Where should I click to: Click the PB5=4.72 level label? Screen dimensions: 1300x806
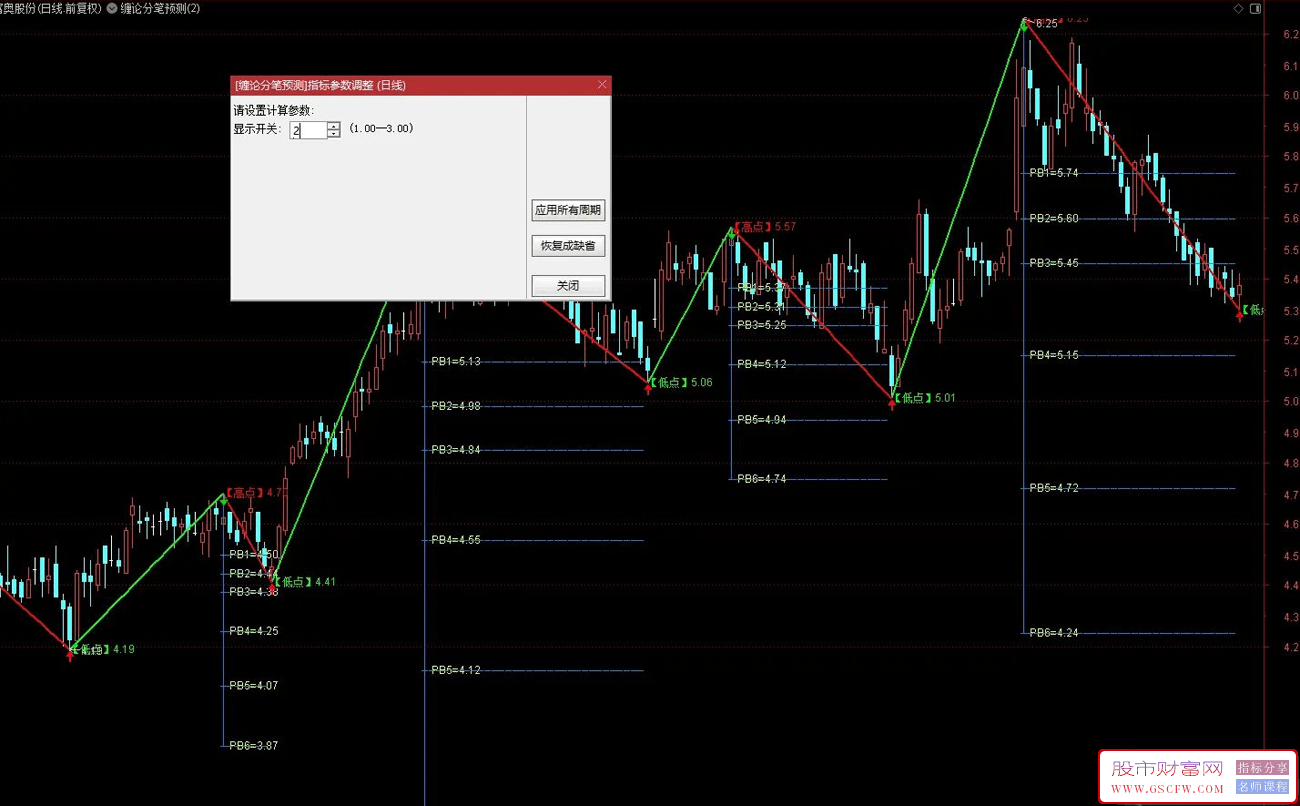pos(1054,488)
